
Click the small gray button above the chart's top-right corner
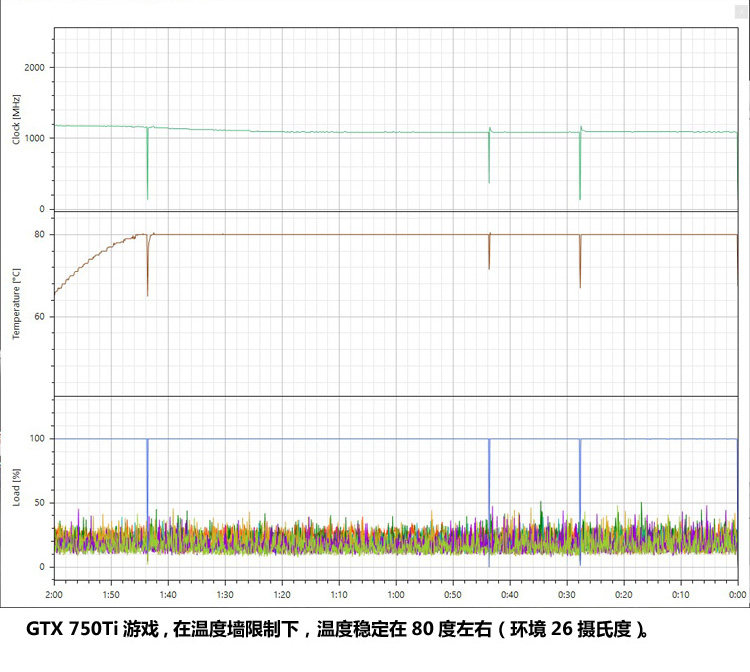click(741, 12)
